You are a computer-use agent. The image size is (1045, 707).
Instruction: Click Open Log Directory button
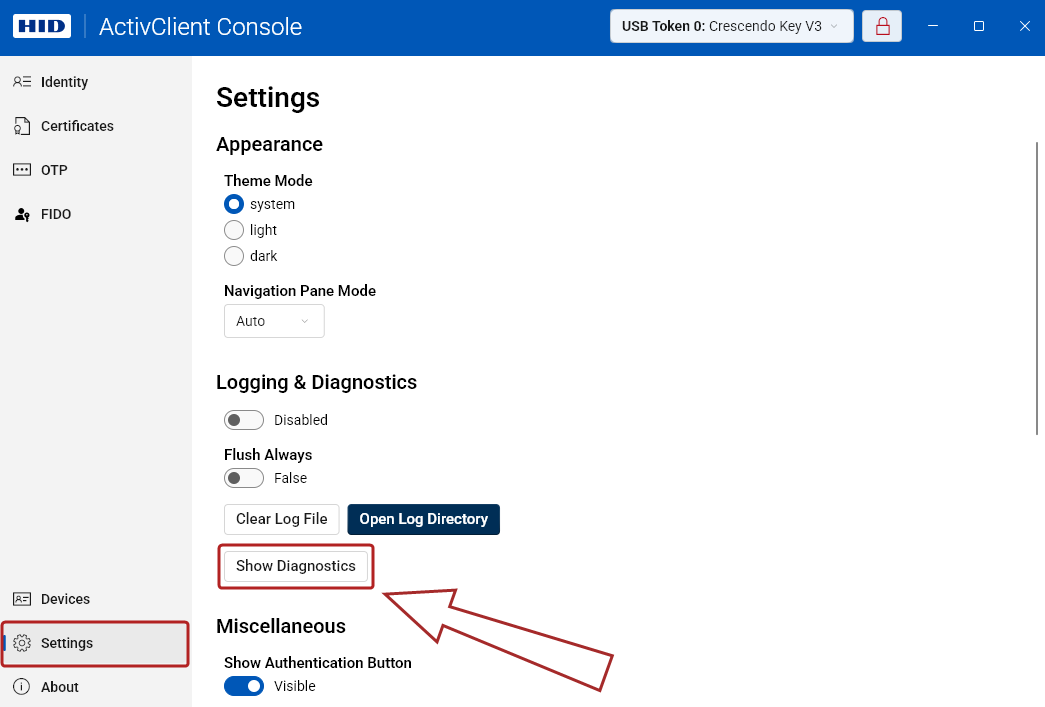tap(423, 519)
